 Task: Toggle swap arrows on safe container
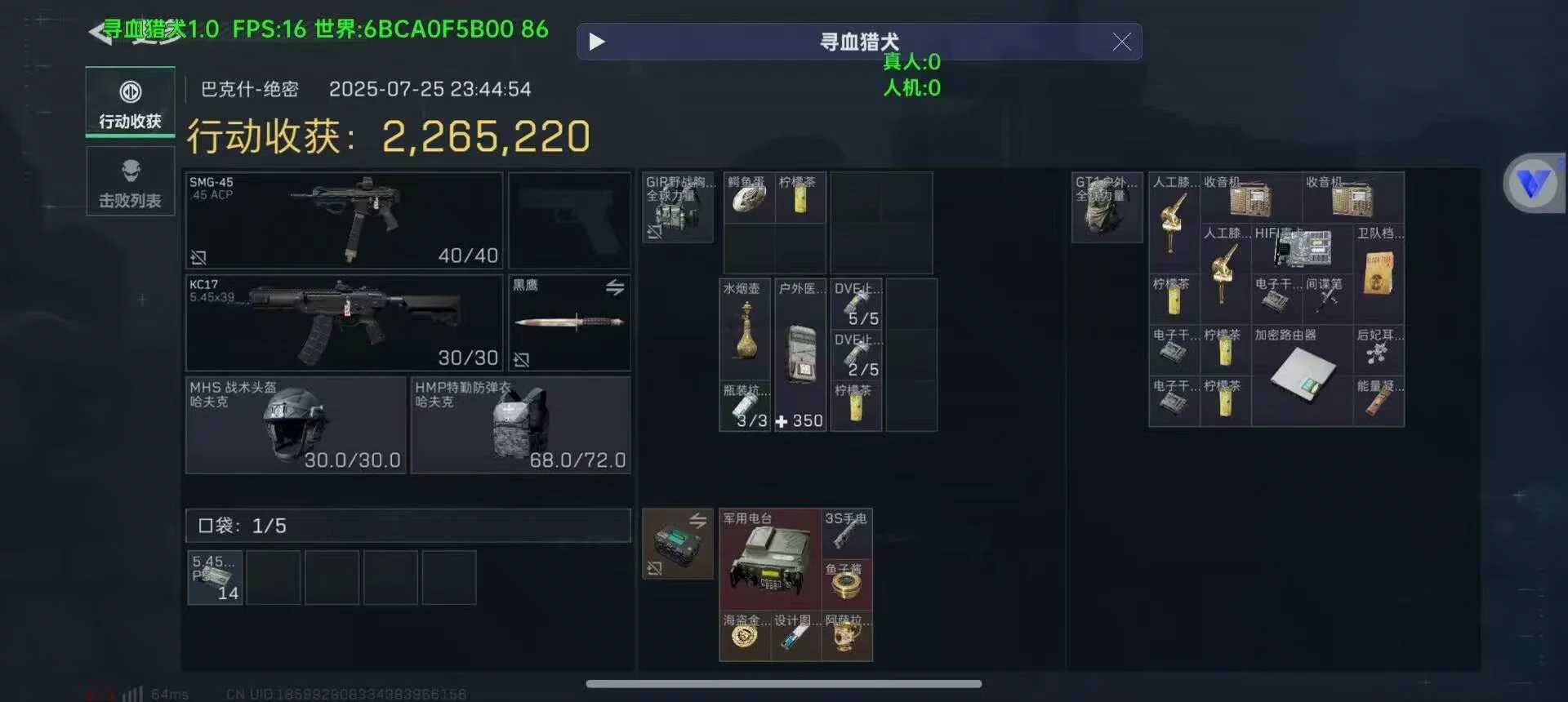point(697,521)
